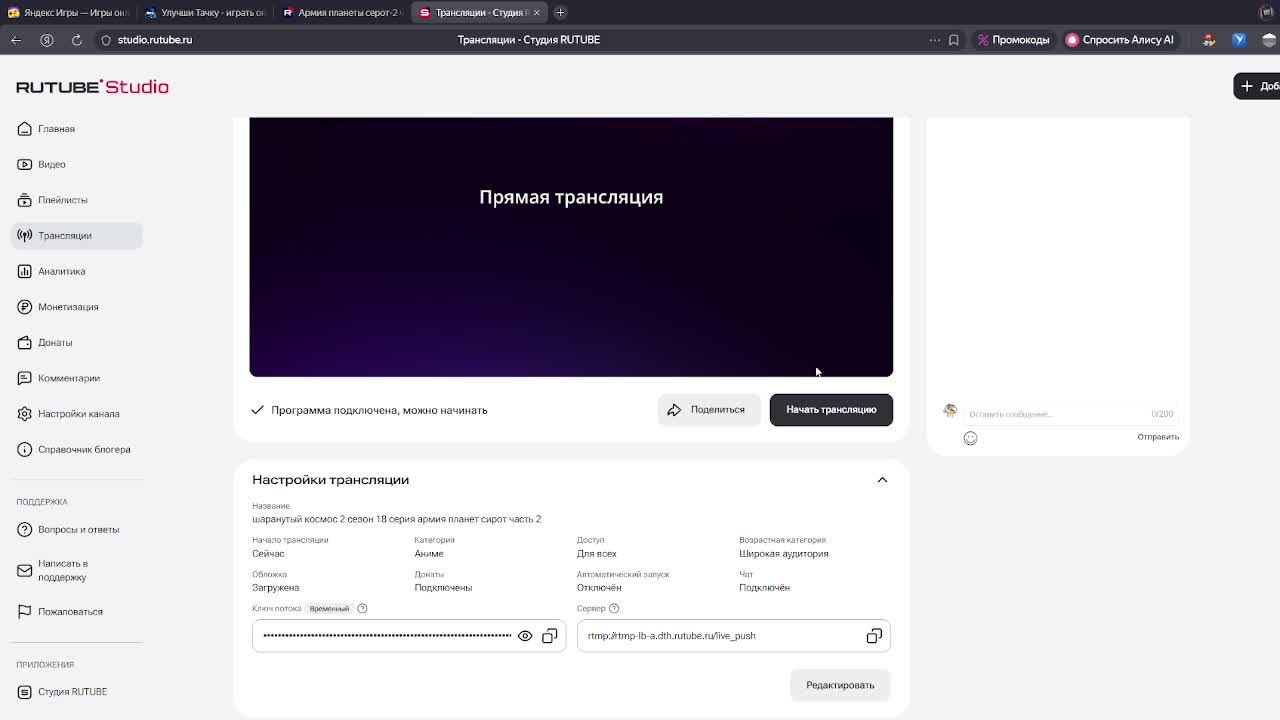Click the Временный key label
This screenshot has height=720, width=1280.
(x=329, y=608)
